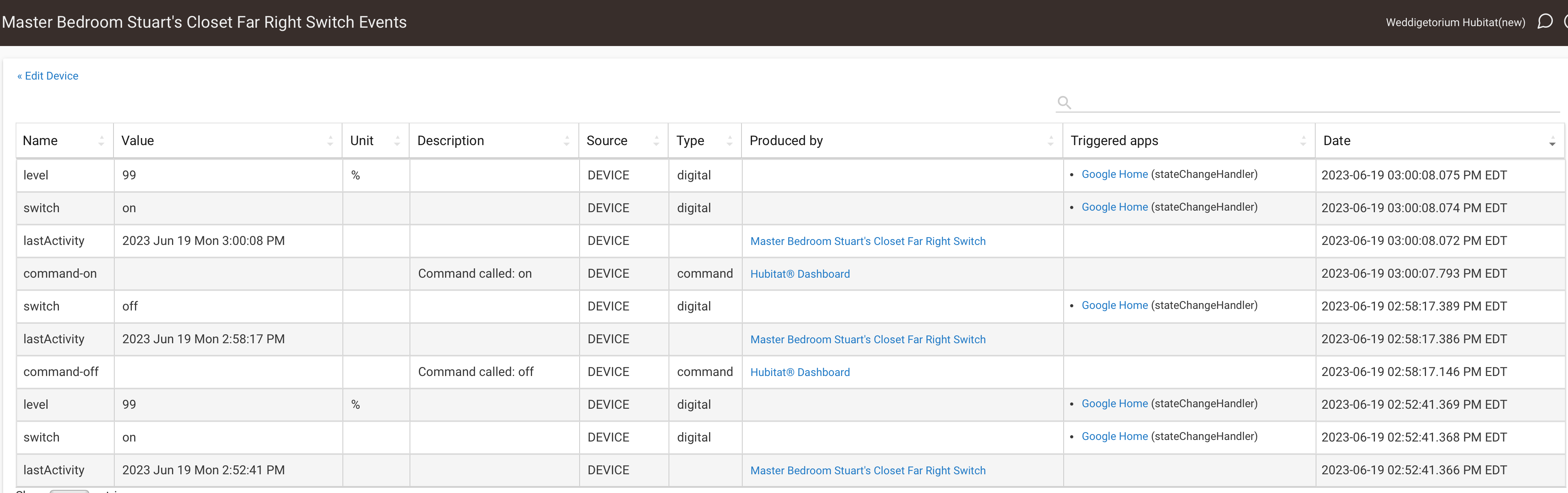
Task: Open Google Home link in switch off row
Action: point(1114,305)
